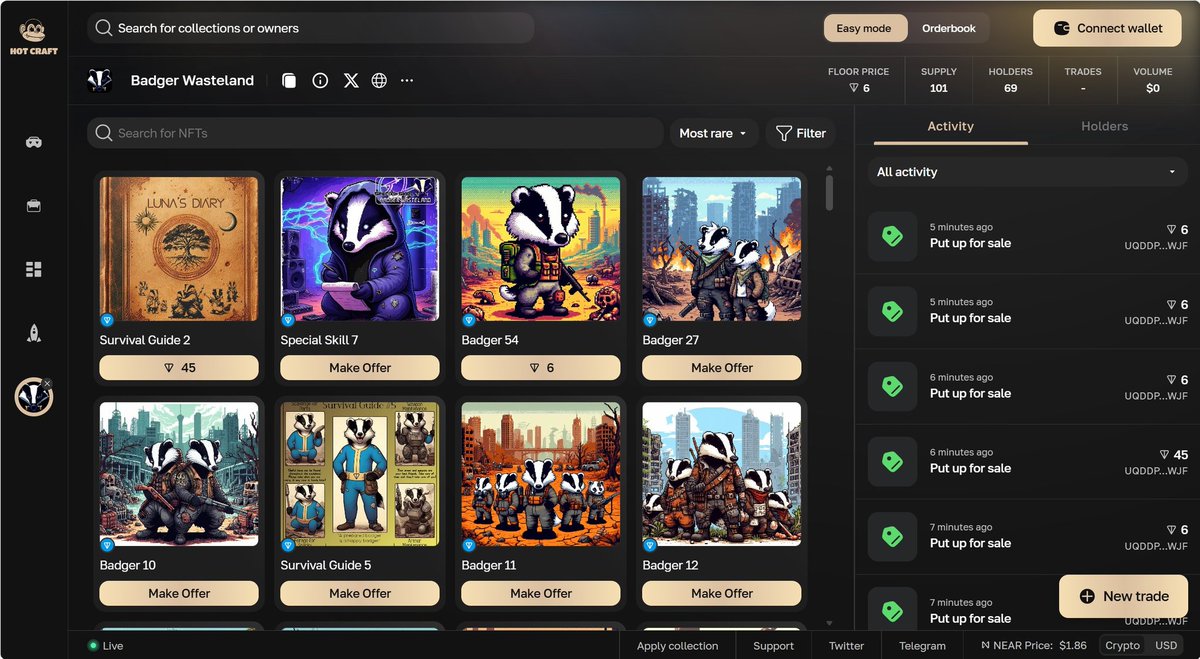This screenshot has width=1200, height=659.
Task: Open the collection website globe icon
Action: pos(379,81)
